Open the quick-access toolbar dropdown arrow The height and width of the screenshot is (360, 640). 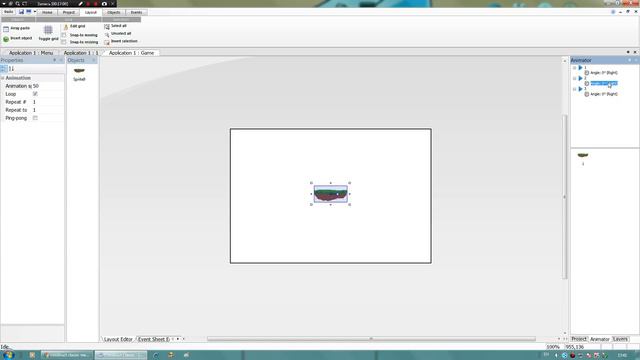point(35,12)
